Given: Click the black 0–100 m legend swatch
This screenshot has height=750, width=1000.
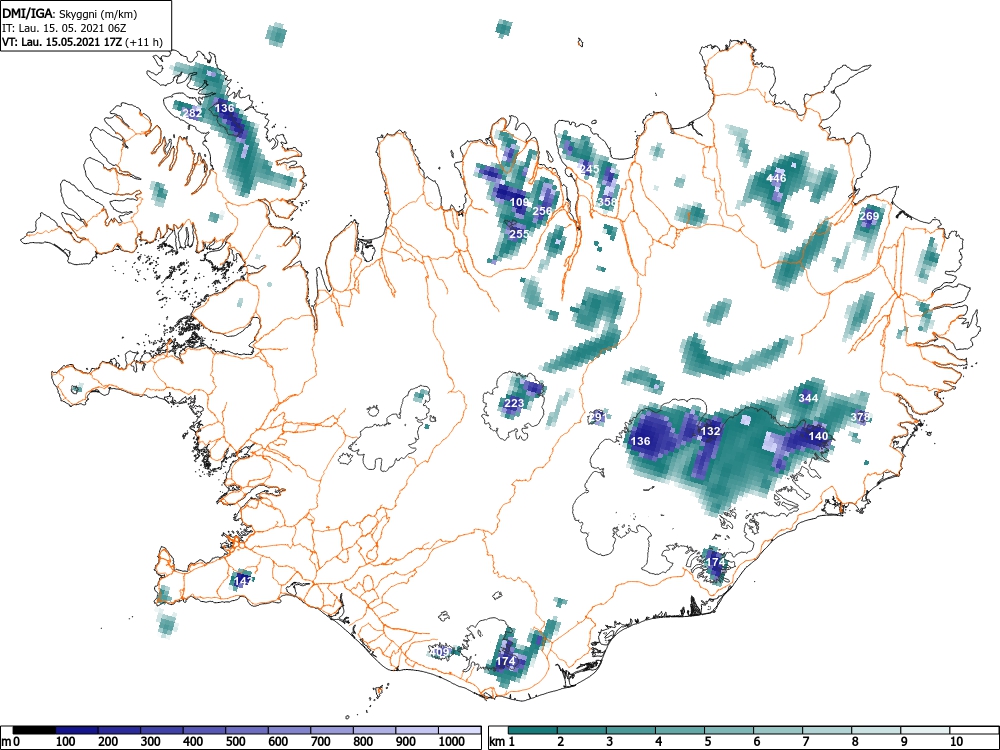Looking at the screenshot, I should pyautogui.click(x=34, y=730).
